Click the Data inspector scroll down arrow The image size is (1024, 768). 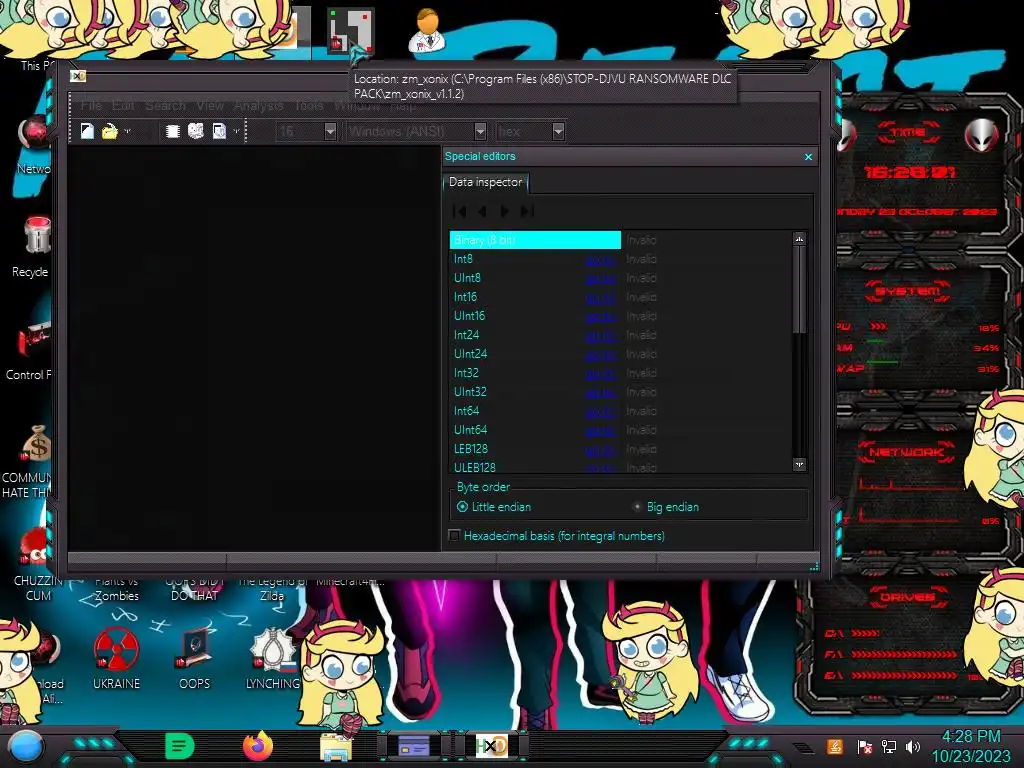(x=799, y=464)
